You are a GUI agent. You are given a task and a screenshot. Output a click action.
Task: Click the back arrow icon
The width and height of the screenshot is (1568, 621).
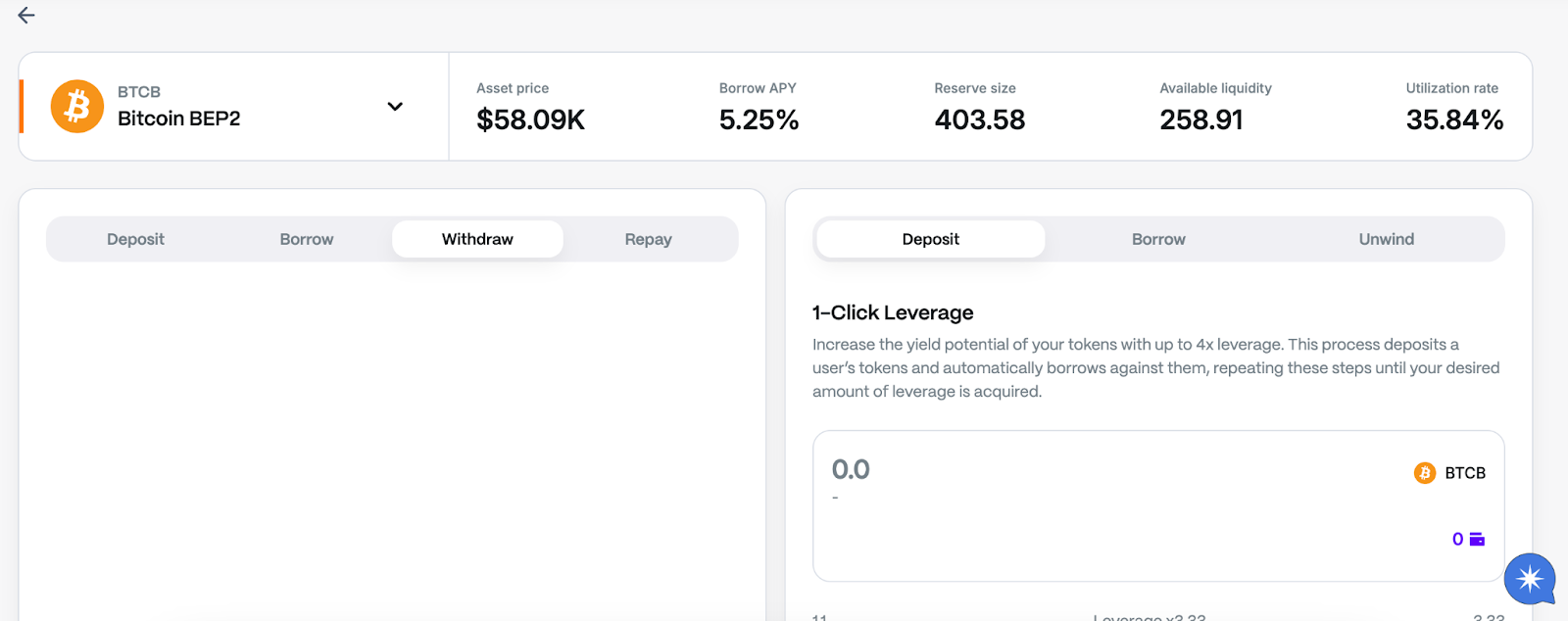point(26,15)
